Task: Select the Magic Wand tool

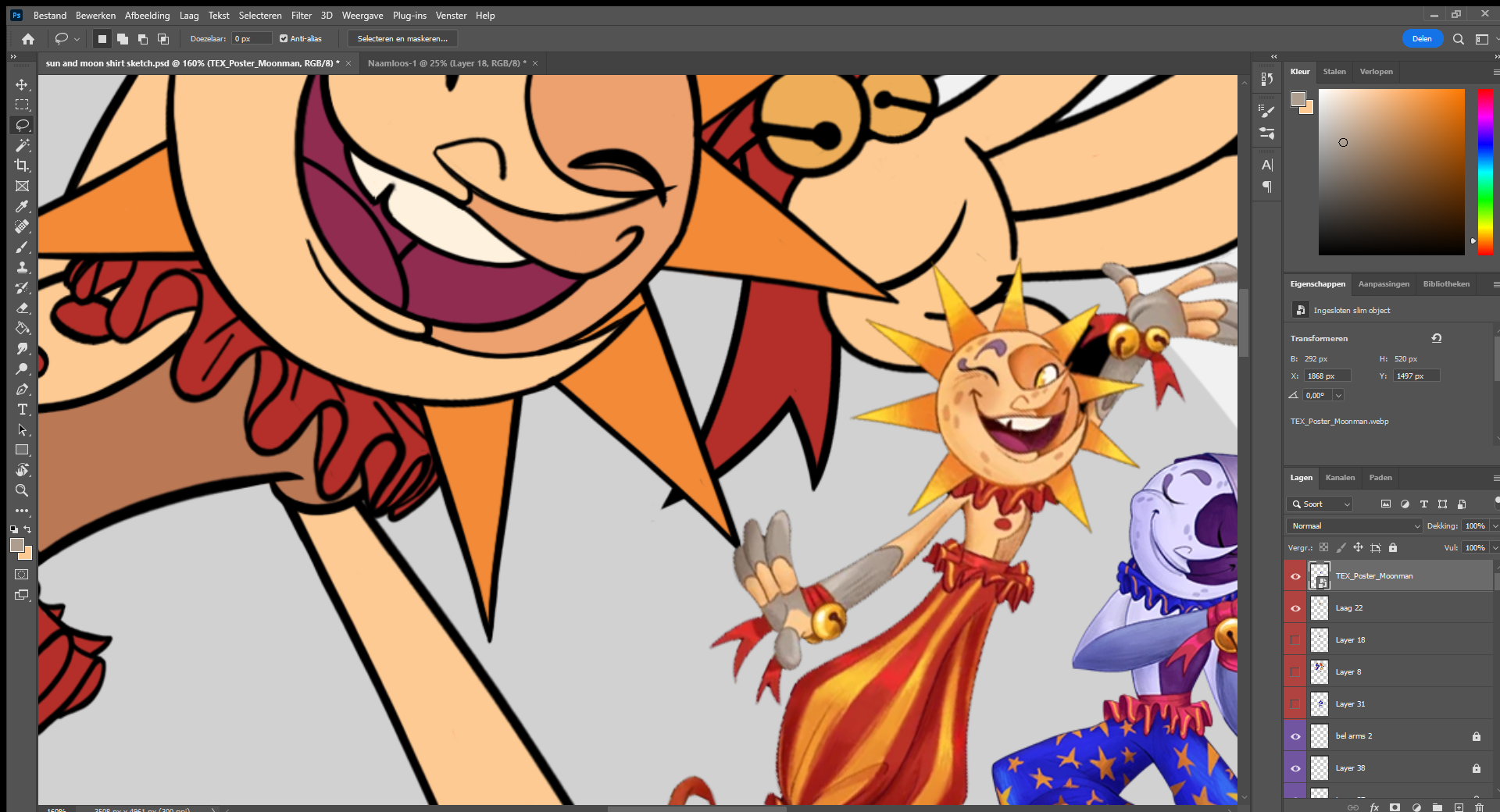Action: click(x=22, y=145)
